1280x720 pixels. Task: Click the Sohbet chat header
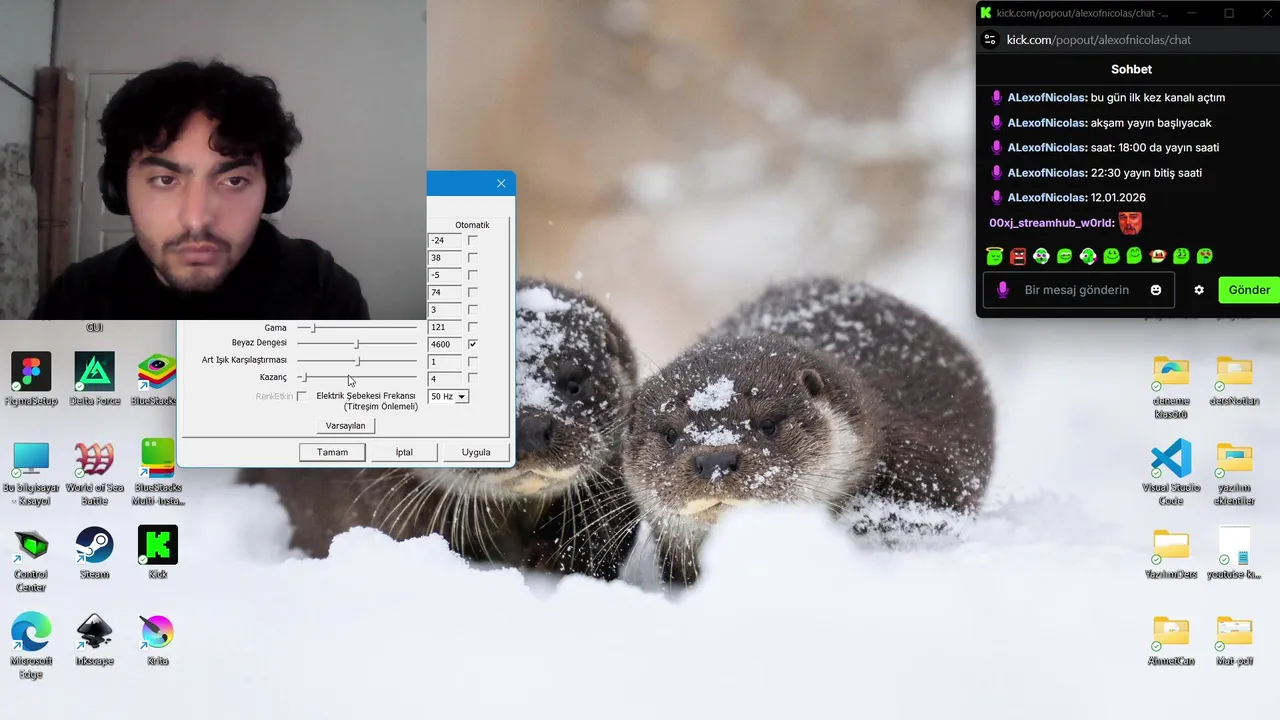[x=1131, y=70]
